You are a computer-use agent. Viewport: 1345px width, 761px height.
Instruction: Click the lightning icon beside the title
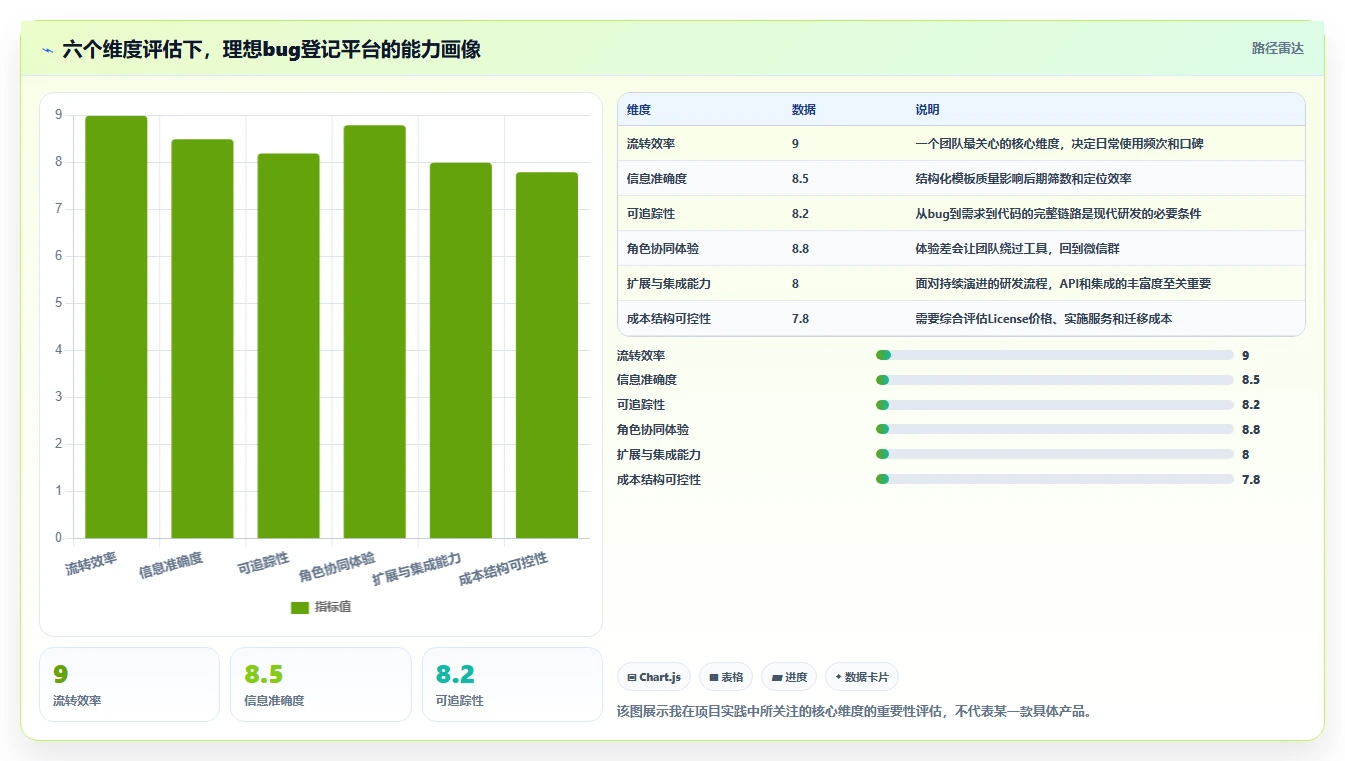point(48,50)
